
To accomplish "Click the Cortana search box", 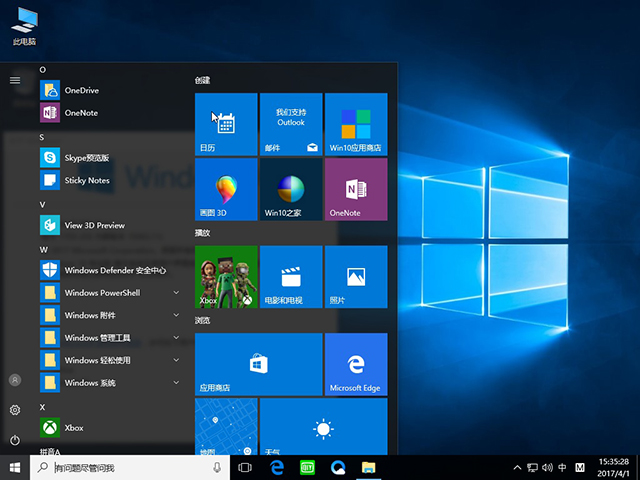I will click(130, 468).
